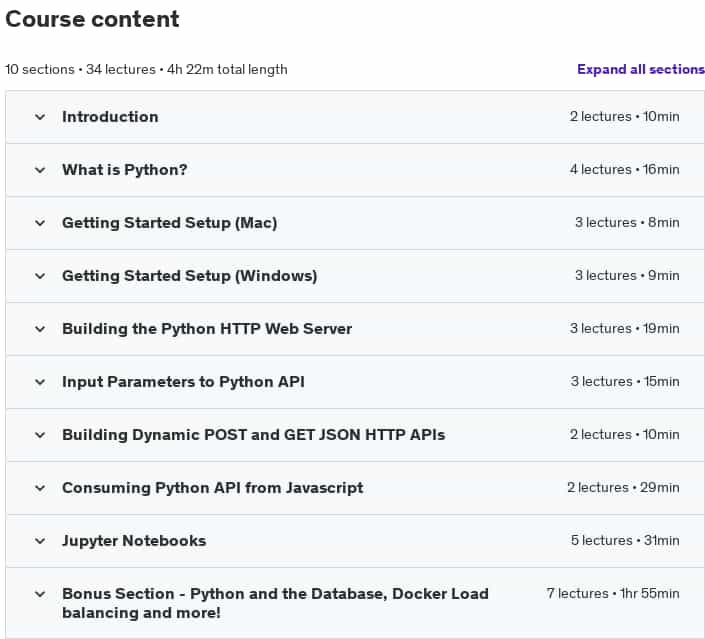Expand Input Parameters to Python API chevron
Viewport: 705px width, 639px height.
(40, 382)
